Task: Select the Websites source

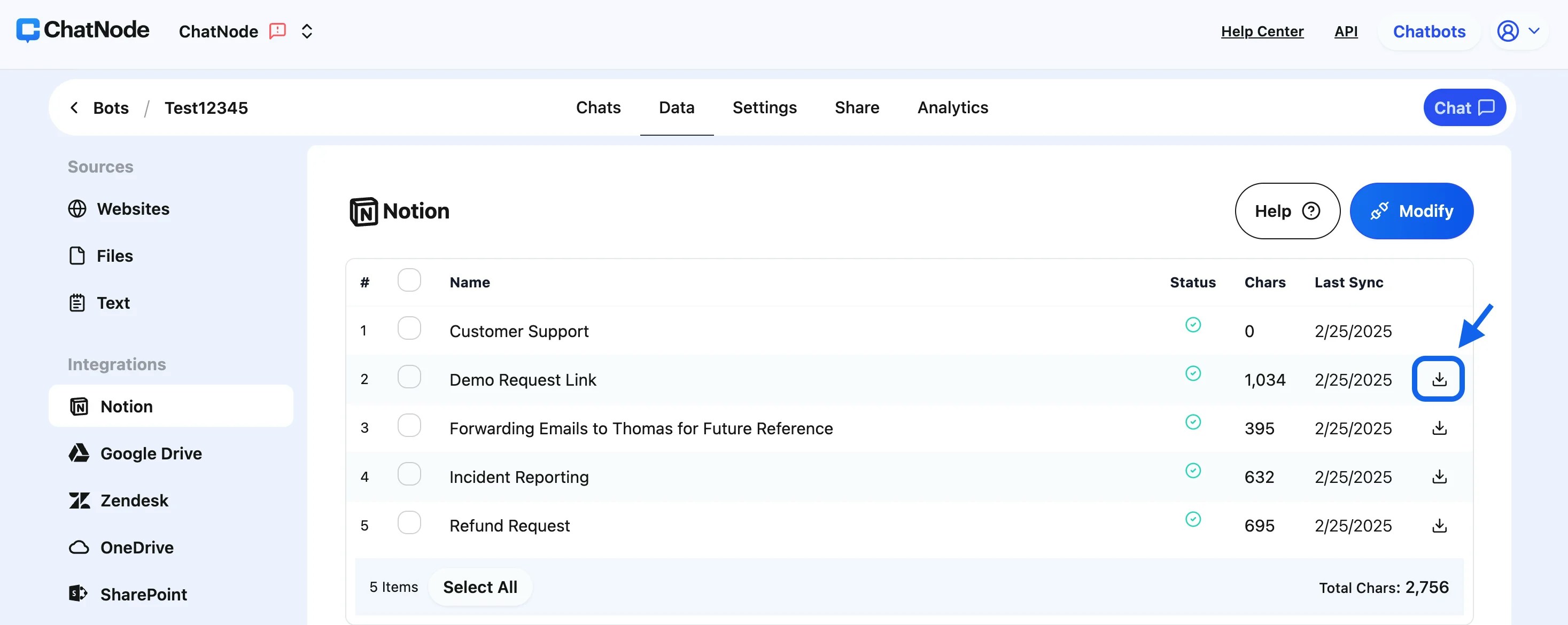Action: pos(133,209)
